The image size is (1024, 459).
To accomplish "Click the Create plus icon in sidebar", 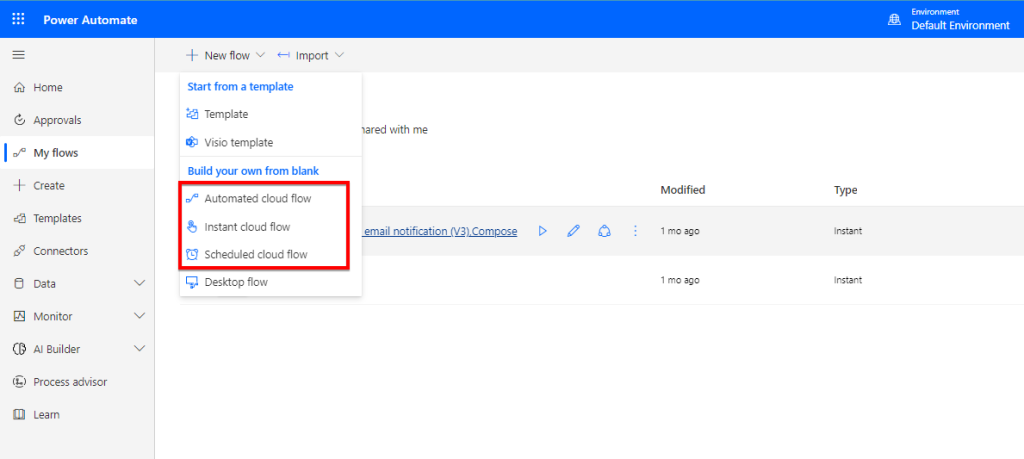I will (20, 185).
